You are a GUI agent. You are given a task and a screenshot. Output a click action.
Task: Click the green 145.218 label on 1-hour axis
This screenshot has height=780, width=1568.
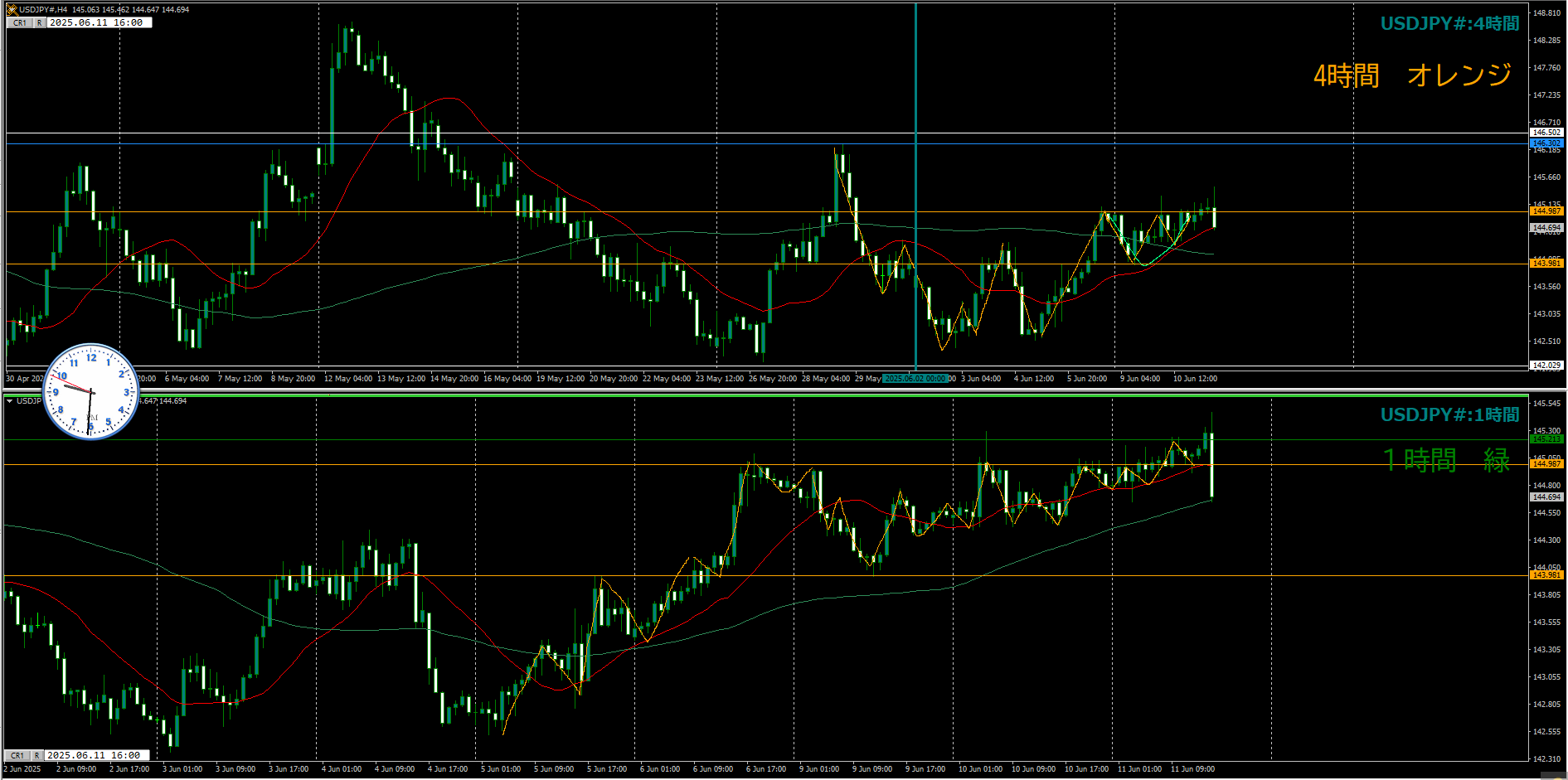tap(1546, 439)
